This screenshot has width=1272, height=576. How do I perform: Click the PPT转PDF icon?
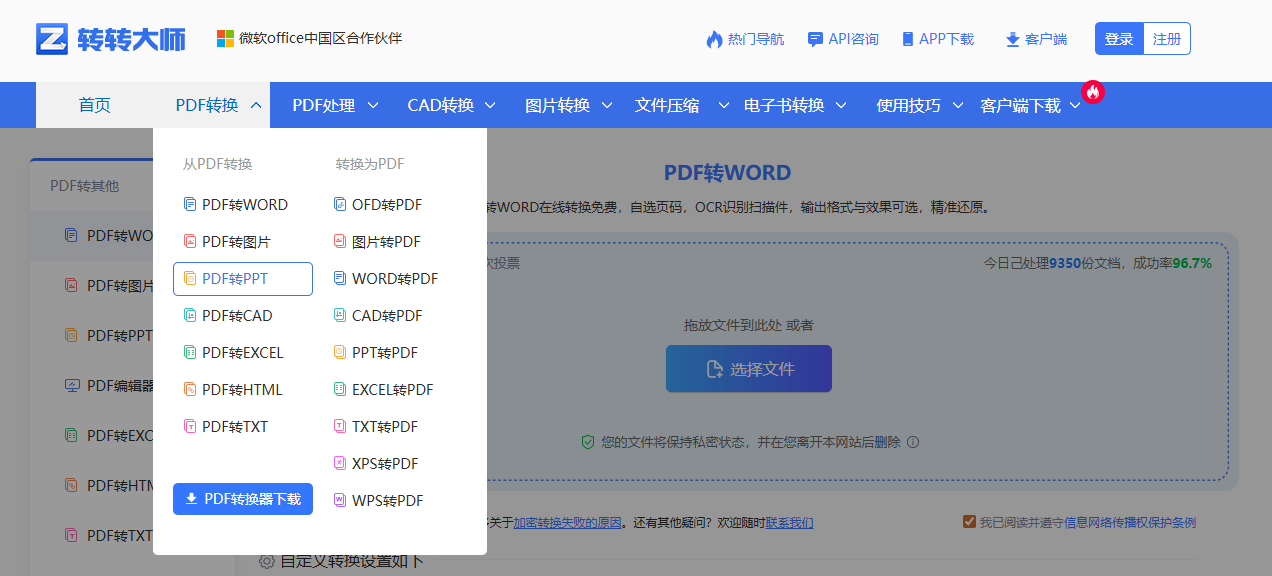pyautogui.click(x=340, y=352)
